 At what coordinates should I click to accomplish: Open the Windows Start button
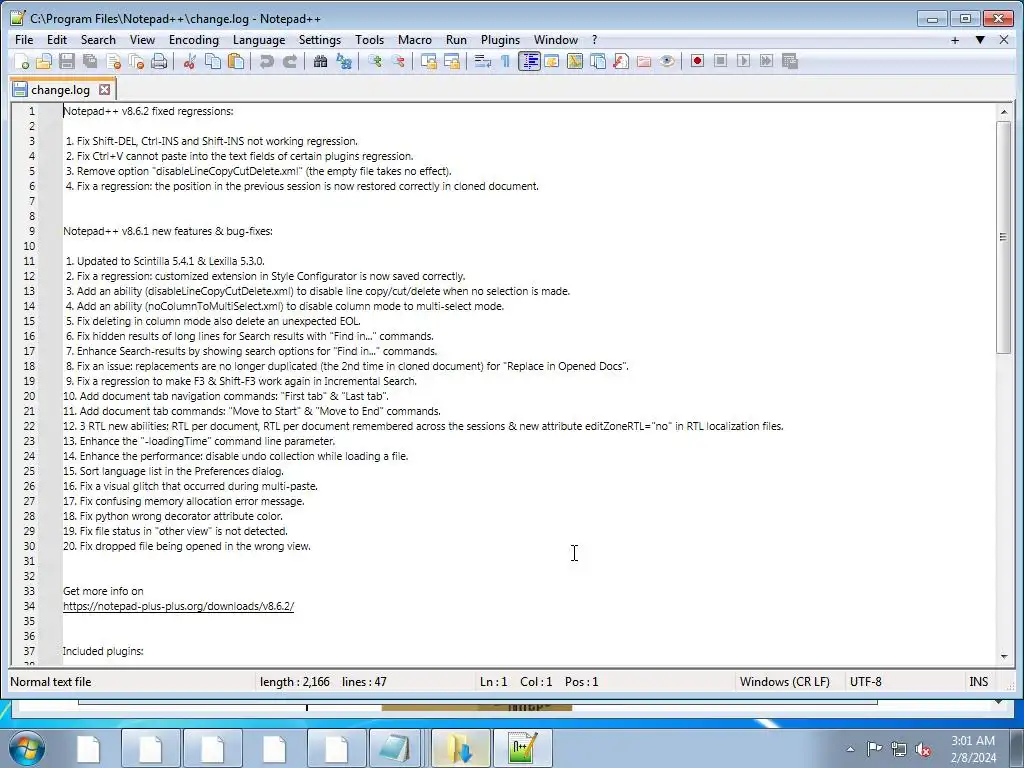click(x=27, y=748)
